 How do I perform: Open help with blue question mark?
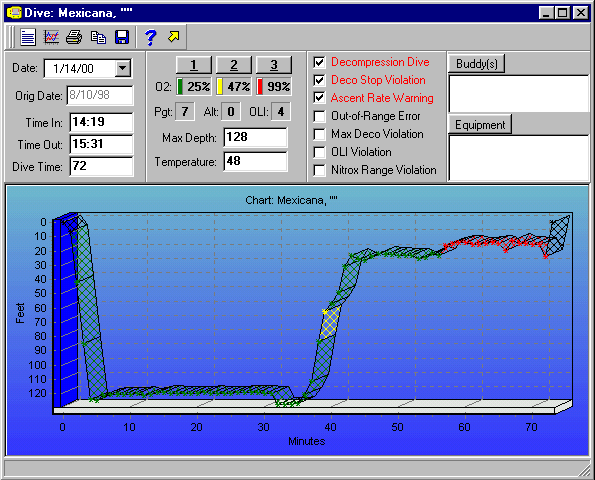tap(150, 37)
